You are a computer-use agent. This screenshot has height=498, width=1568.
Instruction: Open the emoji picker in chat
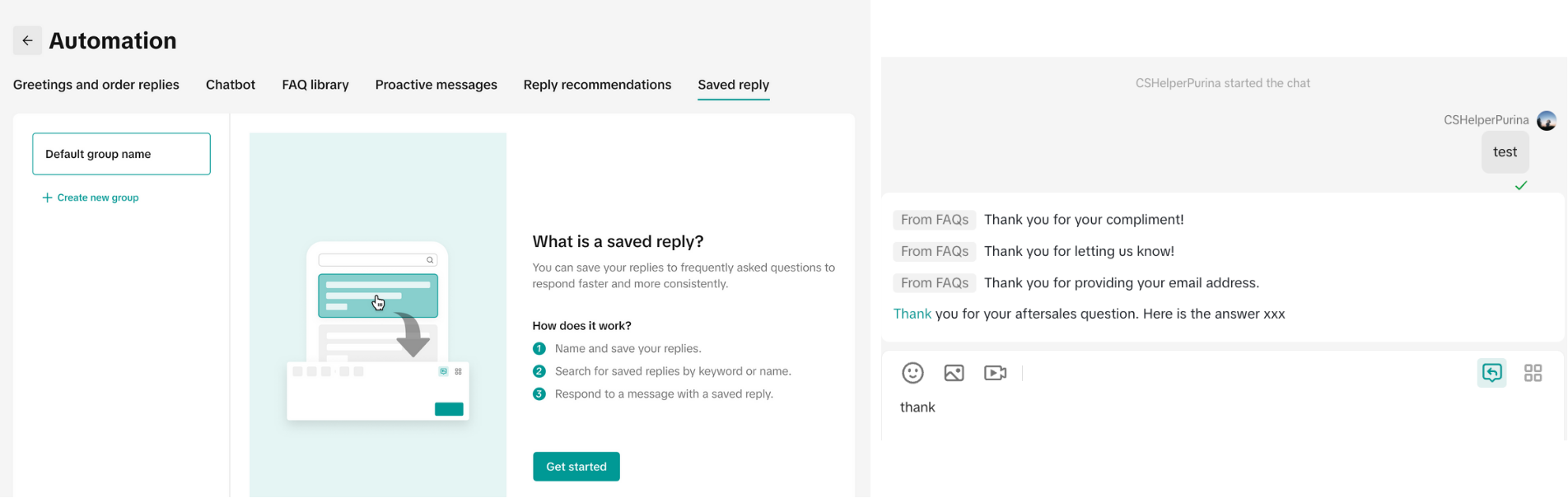point(912,373)
